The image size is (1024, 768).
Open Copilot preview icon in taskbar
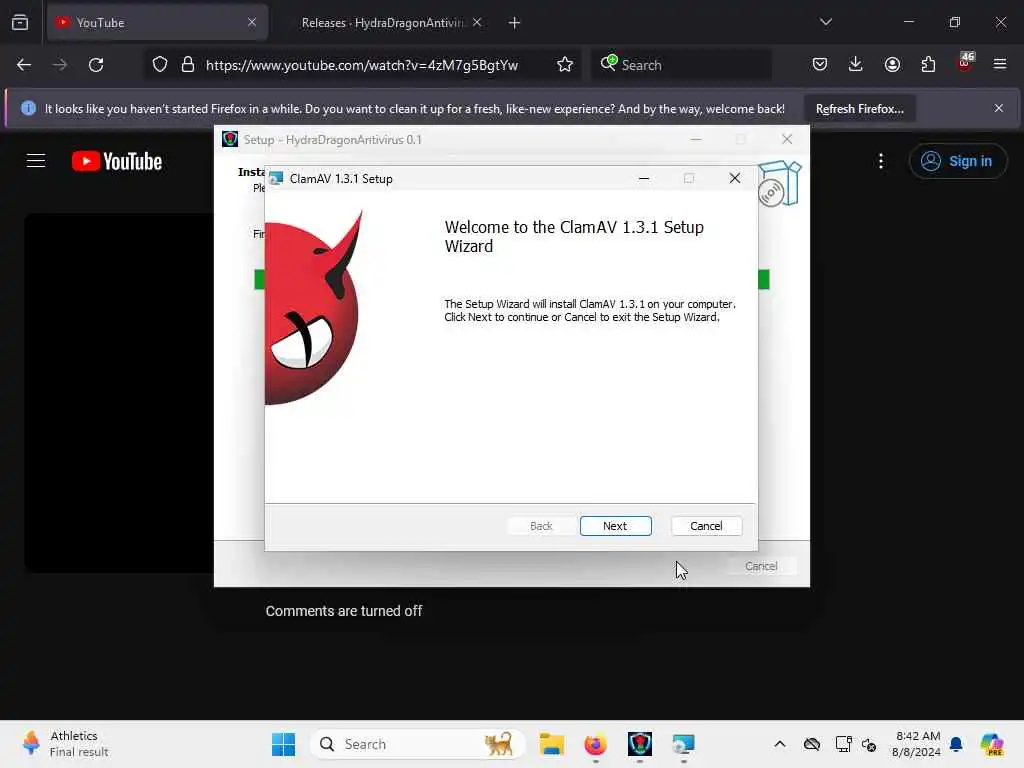(992, 744)
